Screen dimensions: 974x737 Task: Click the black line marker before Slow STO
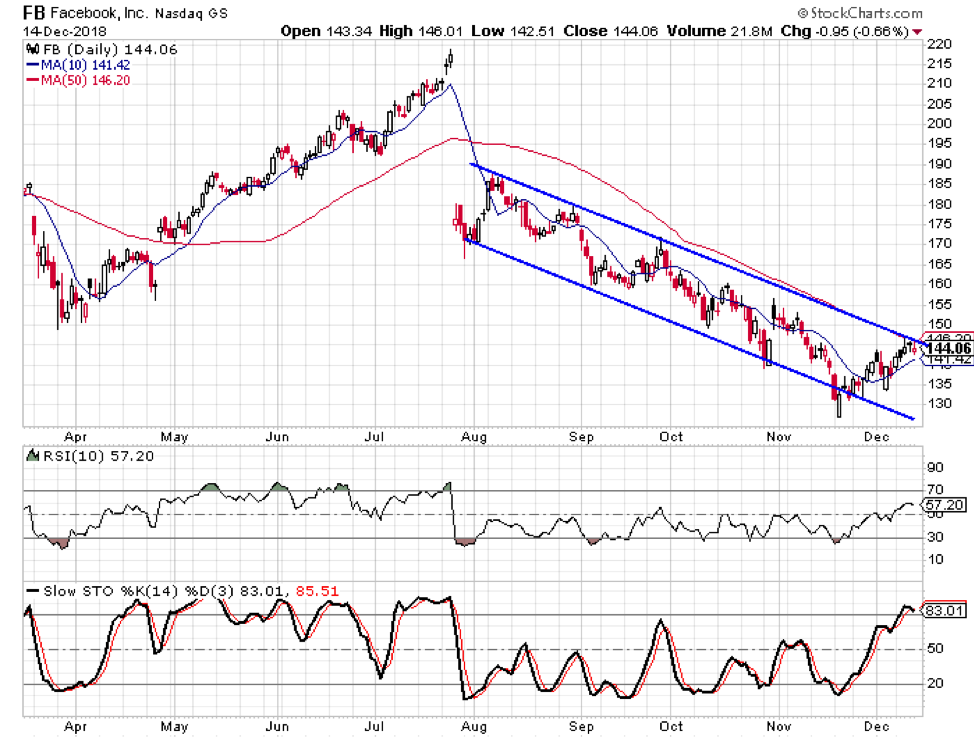pyautogui.click(x=33, y=591)
